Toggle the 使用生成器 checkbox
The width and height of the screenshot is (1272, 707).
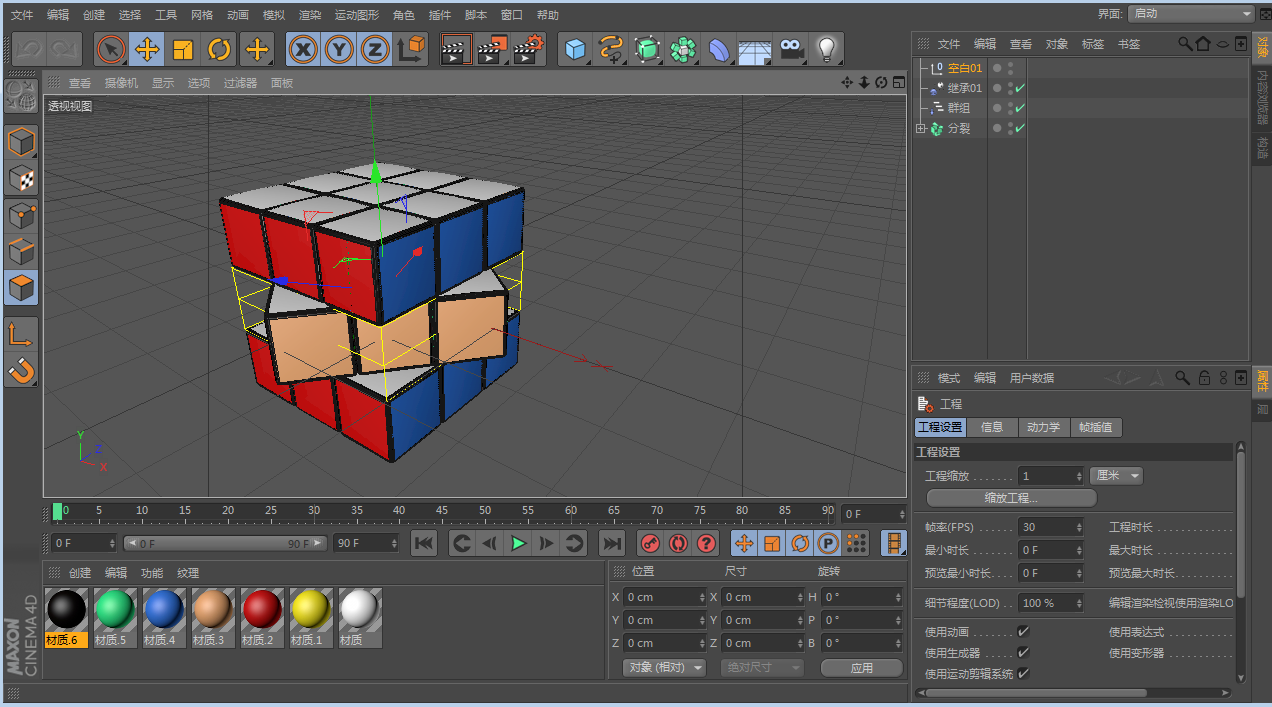tap(1023, 653)
